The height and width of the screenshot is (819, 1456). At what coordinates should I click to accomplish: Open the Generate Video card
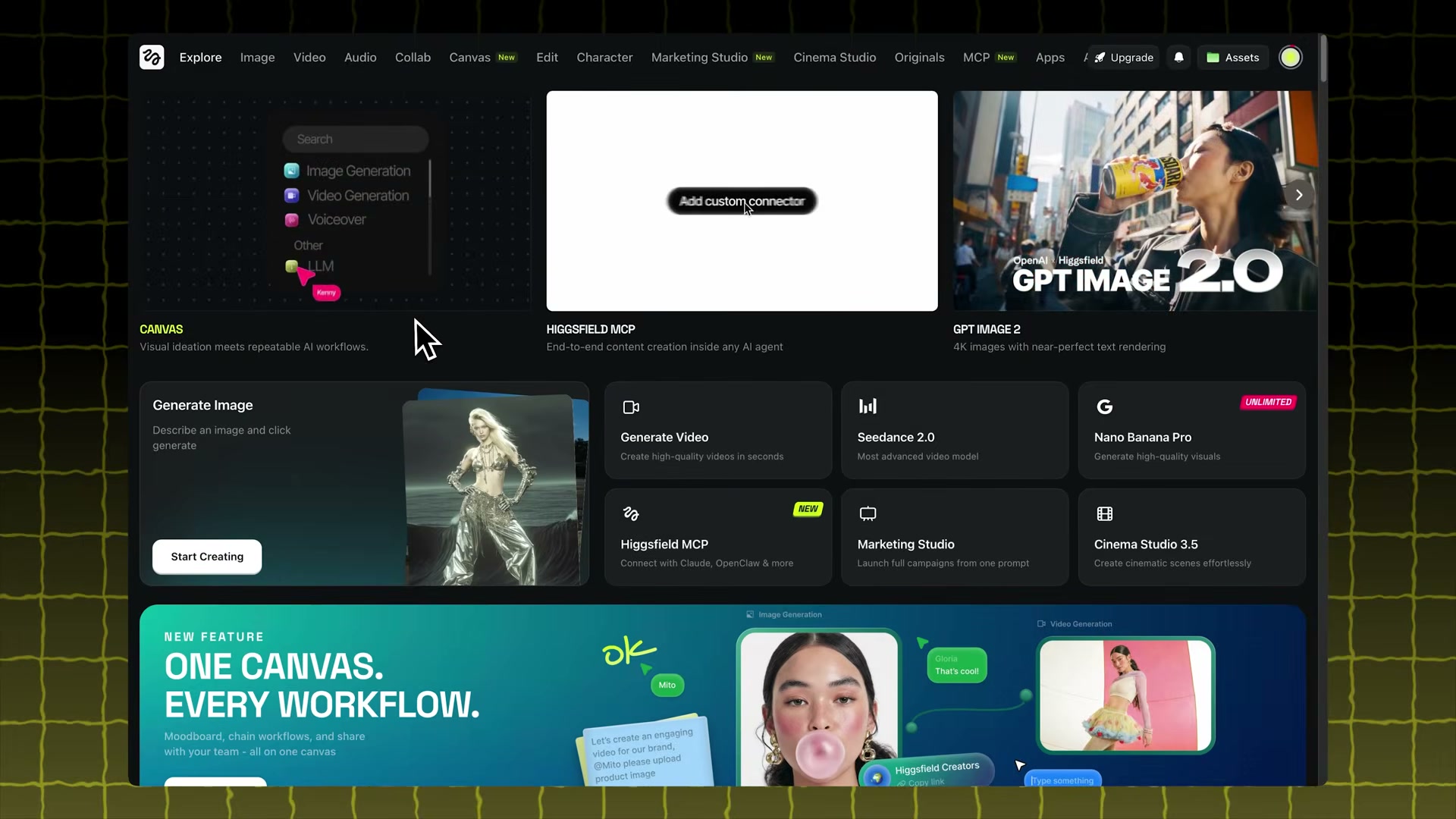pyautogui.click(x=718, y=430)
